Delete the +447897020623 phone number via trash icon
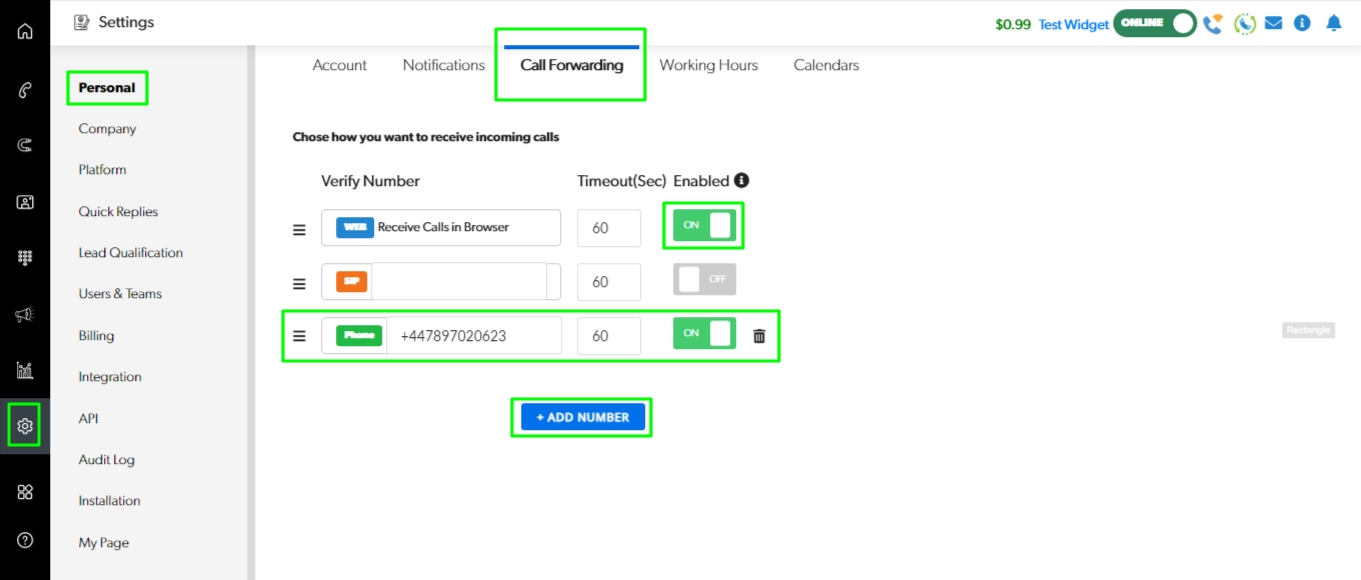The image size is (1361, 580). click(x=759, y=336)
